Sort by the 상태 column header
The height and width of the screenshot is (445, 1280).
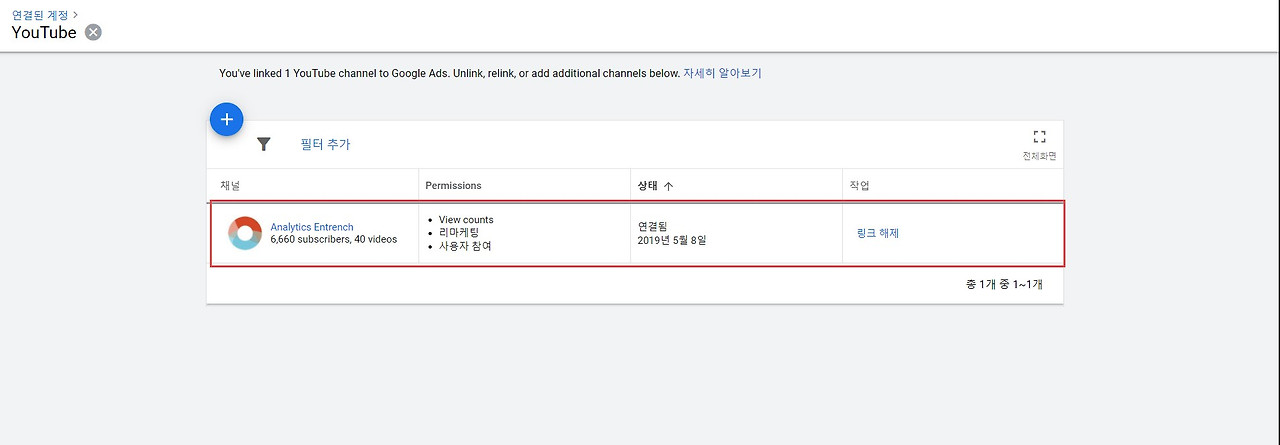[x=655, y=185]
